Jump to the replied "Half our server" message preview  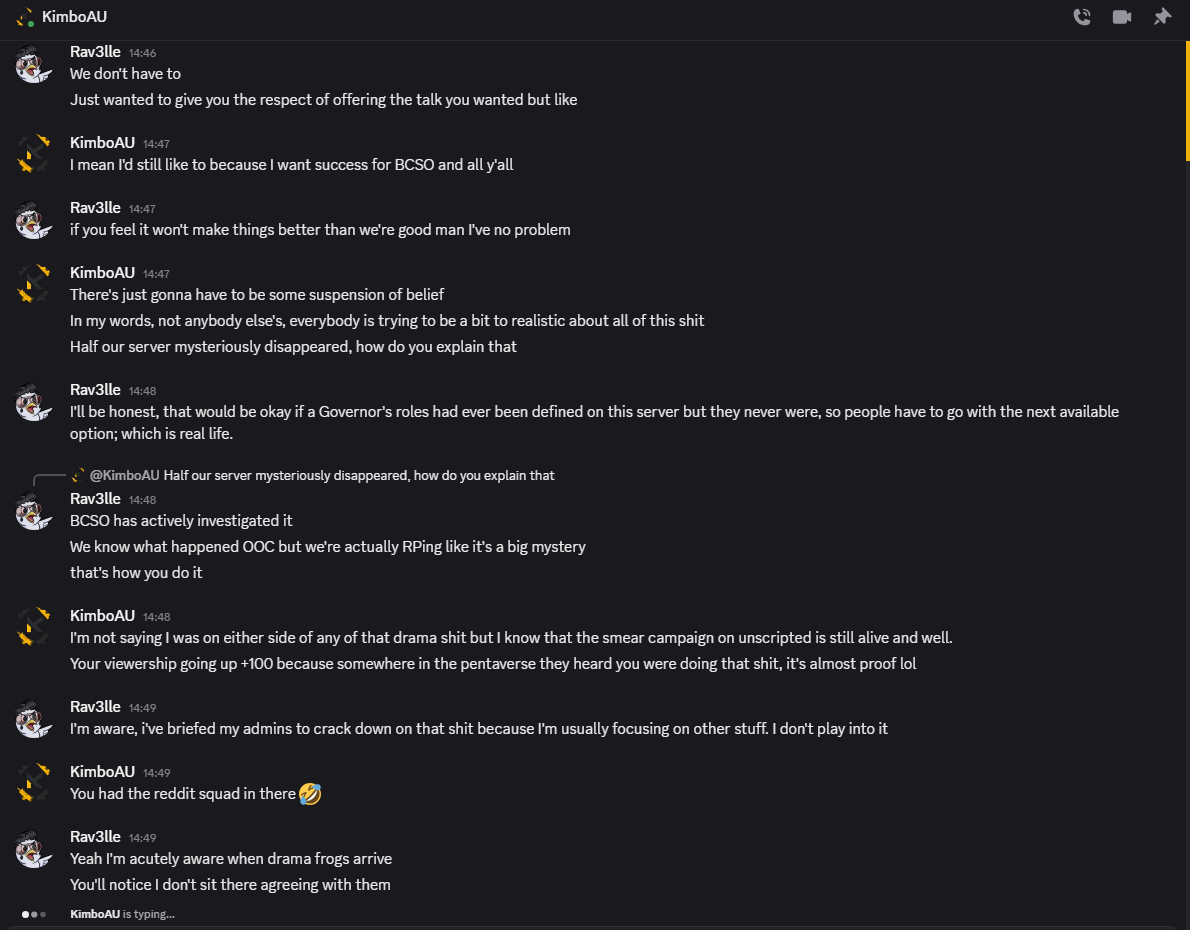[358, 475]
